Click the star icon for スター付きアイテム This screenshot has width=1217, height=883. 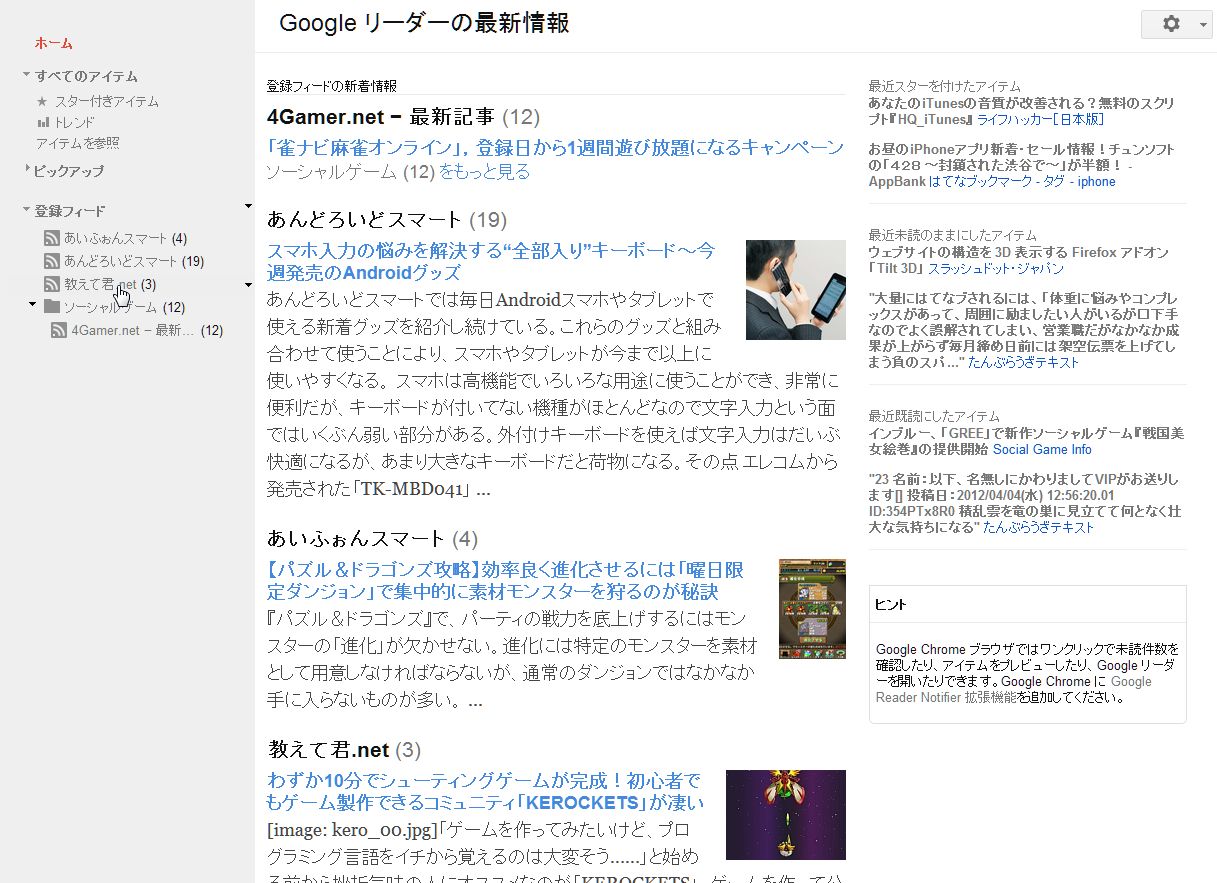click(42, 101)
